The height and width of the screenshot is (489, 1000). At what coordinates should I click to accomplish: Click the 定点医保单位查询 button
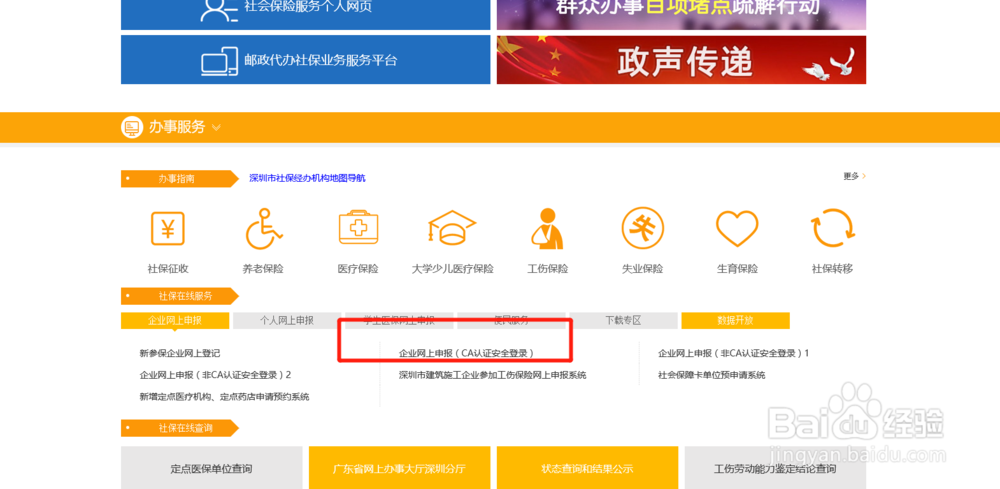(x=212, y=468)
